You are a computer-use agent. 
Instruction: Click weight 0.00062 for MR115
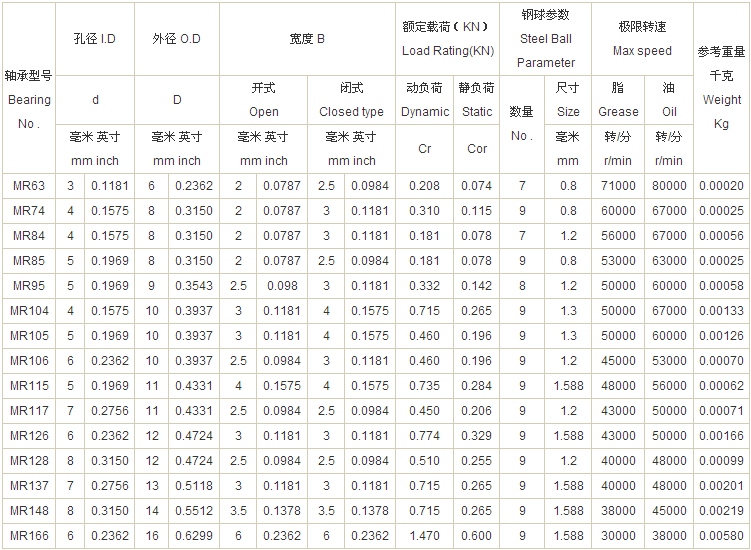[x=721, y=386]
